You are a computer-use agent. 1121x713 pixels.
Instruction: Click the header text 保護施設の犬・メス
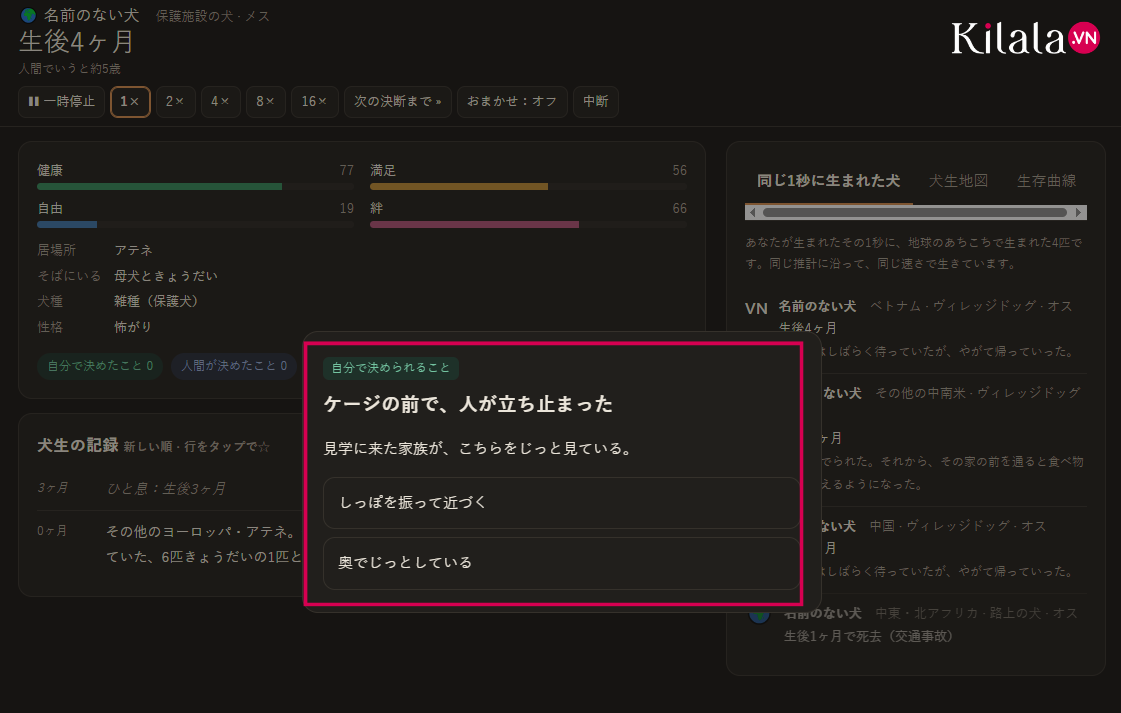tap(213, 16)
